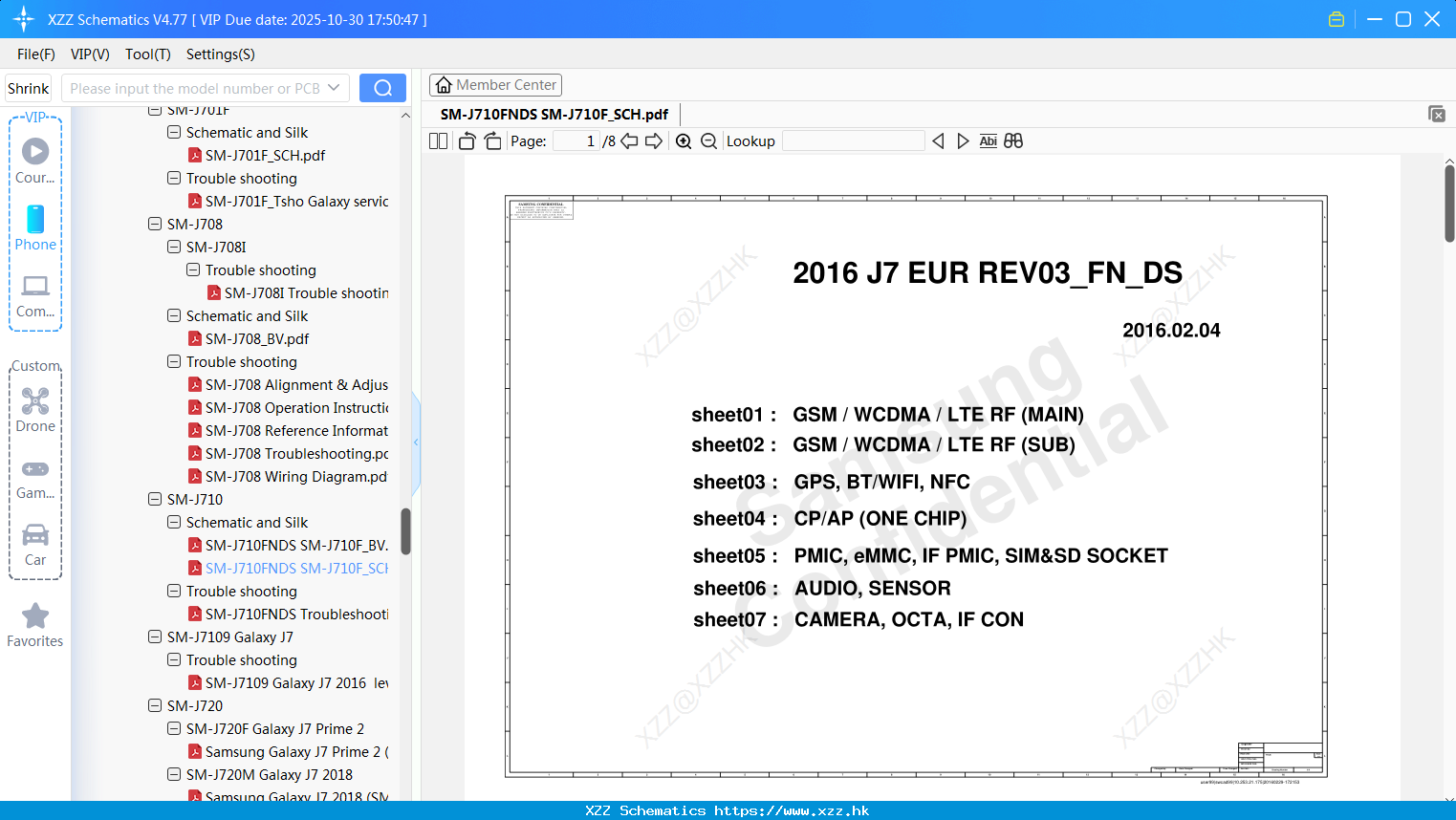Select the Game console category icon
This screenshot has height=820, width=1456.
pyautogui.click(x=35, y=479)
